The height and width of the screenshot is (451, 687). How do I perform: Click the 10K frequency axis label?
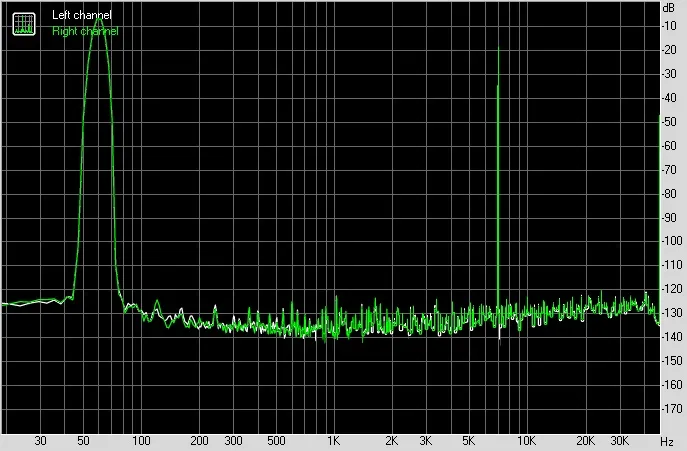526,440
